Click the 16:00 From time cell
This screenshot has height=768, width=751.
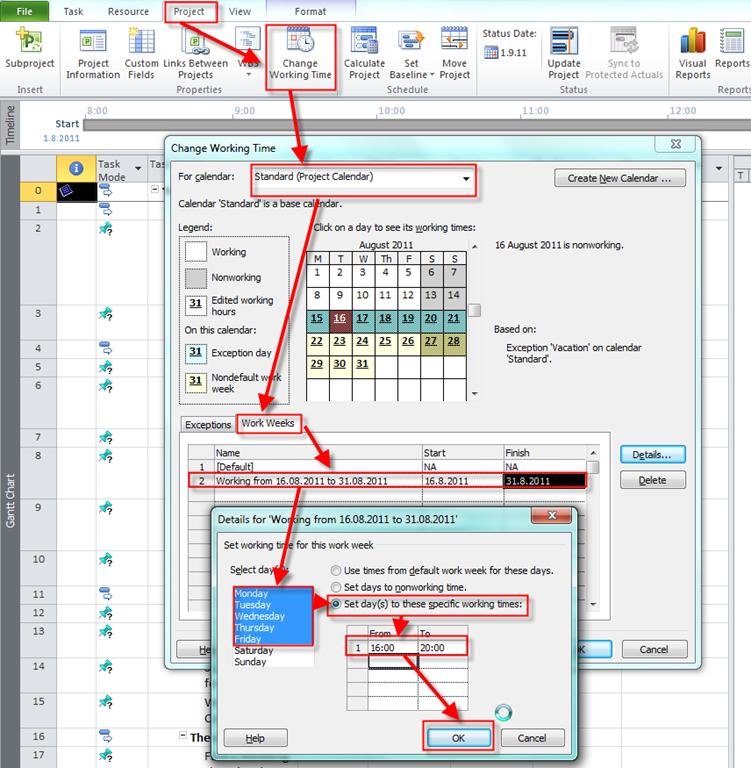coord(384,648)
